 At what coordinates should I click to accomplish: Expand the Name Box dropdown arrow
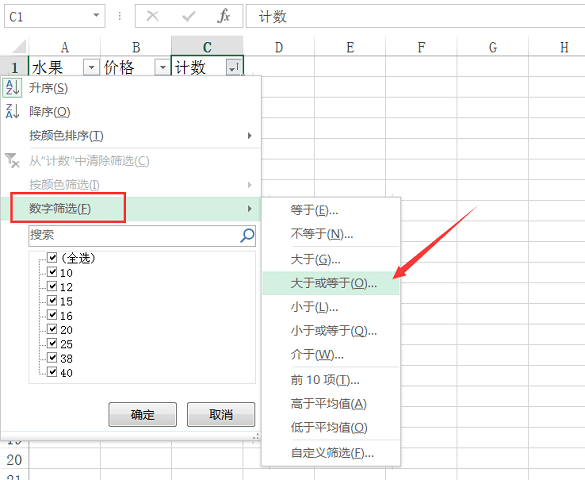click(x=96, y=15)
